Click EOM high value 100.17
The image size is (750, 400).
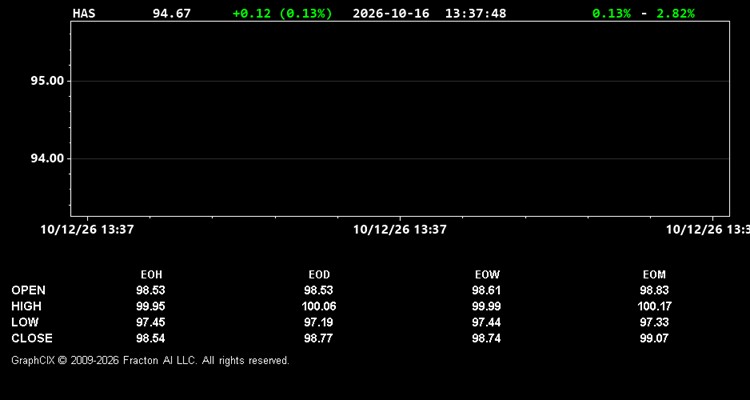coord(654,306)
